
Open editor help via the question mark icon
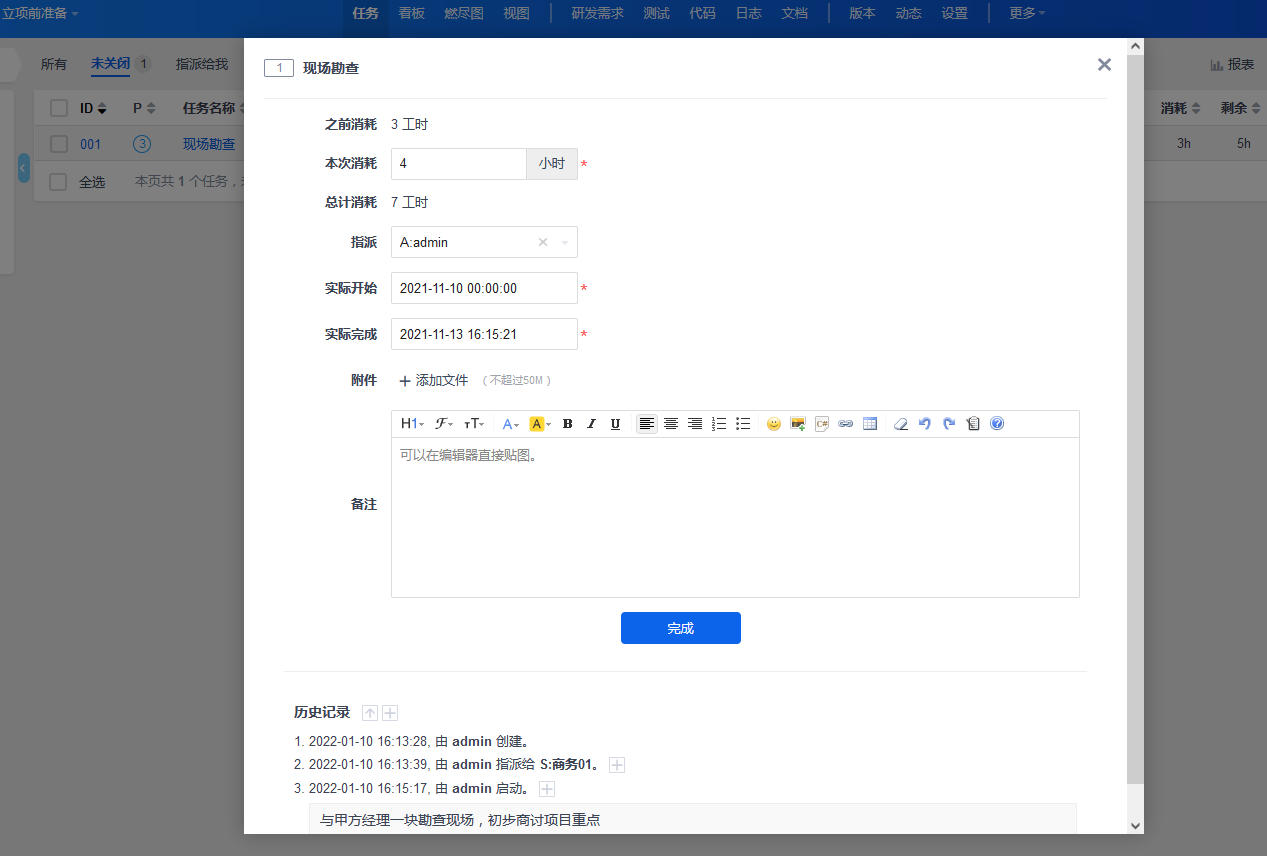(997, 424)
